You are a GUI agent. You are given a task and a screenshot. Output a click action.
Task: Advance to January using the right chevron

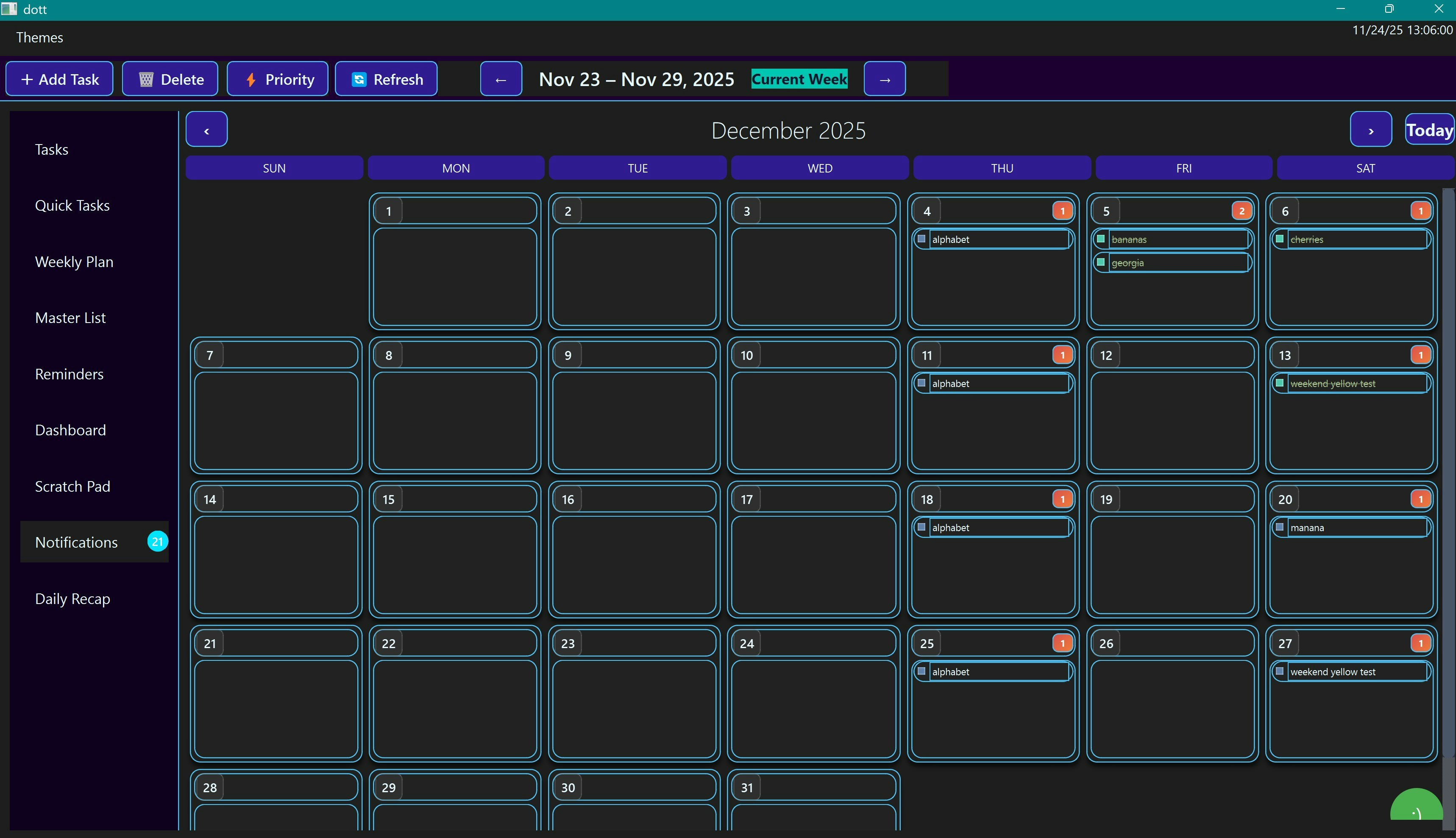pyautogui.click(x=1371, y=129)
